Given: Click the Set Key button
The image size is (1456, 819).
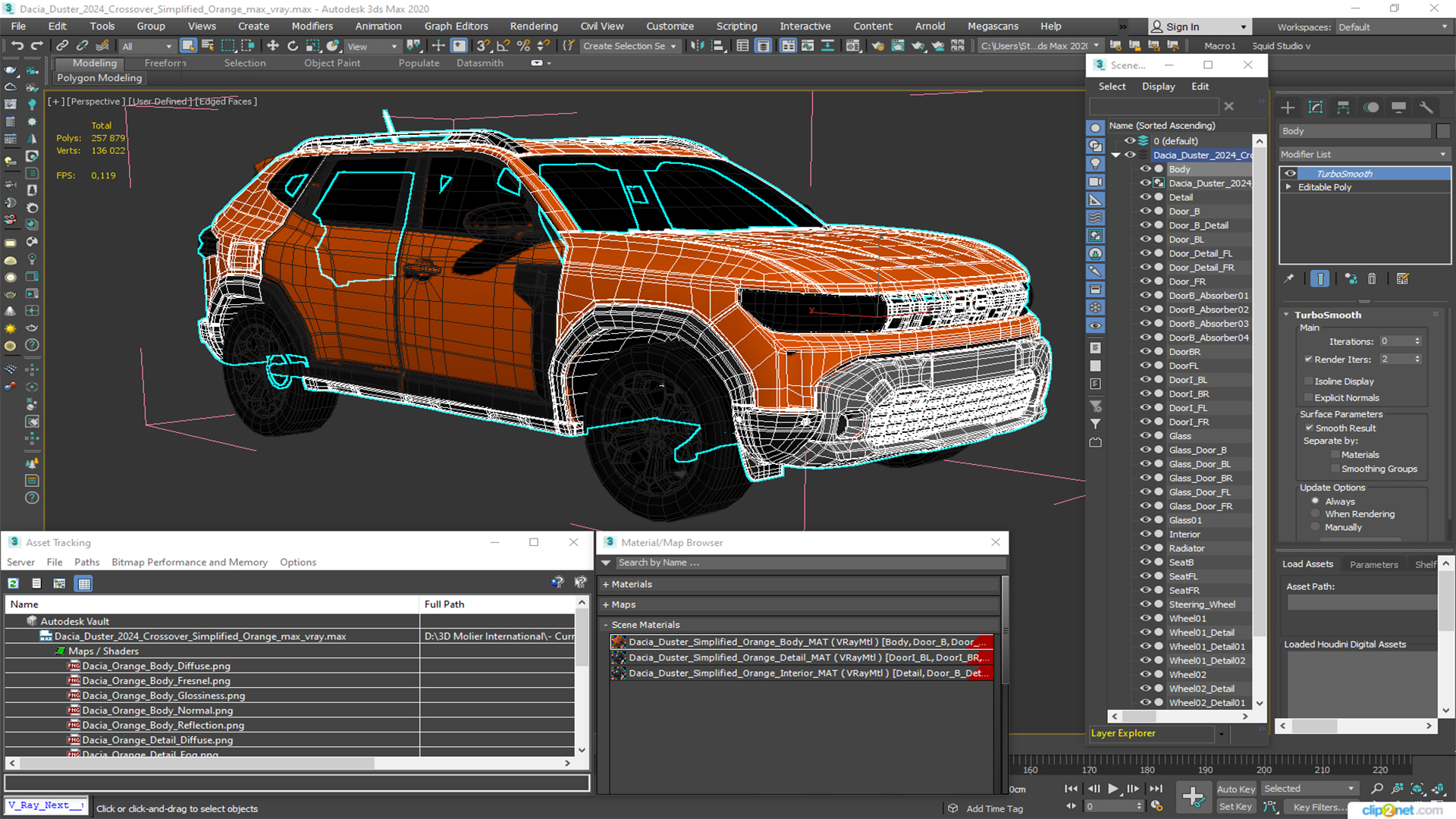Looking at the screenshot, I should 1235,807.
